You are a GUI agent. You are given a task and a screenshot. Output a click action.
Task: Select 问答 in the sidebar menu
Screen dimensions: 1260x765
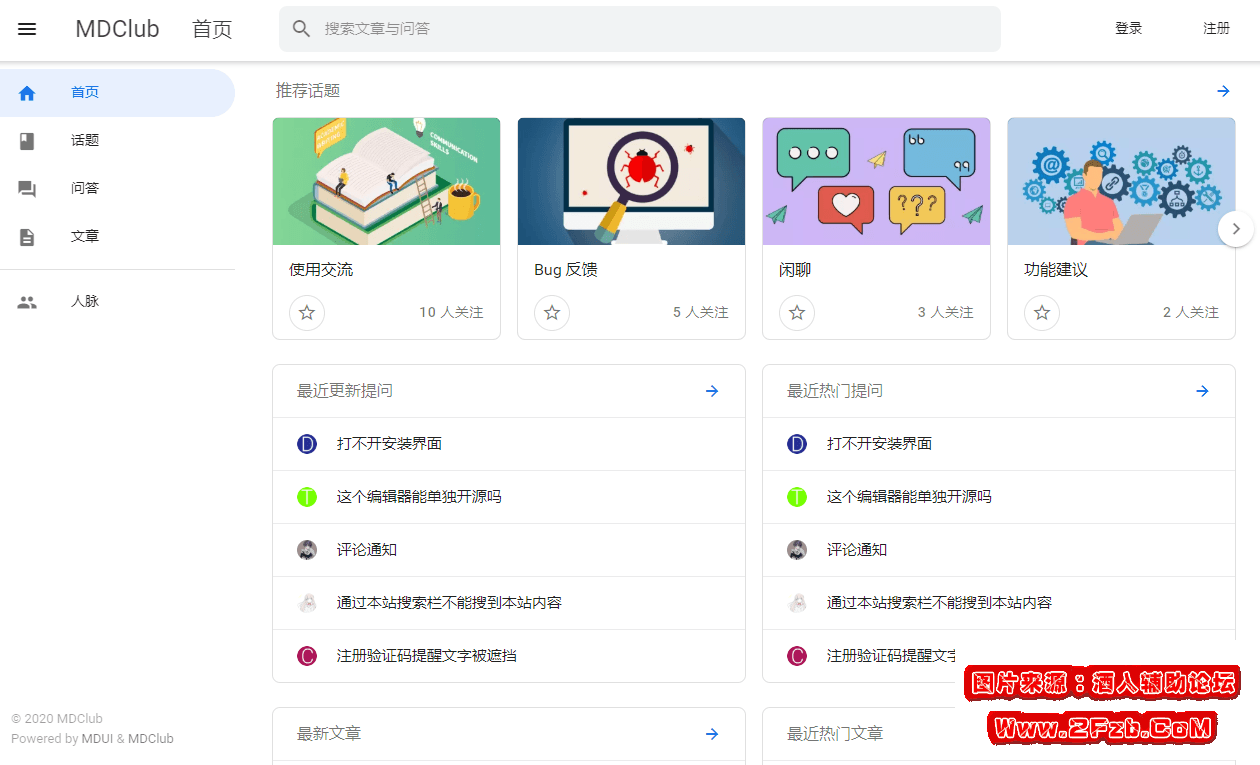(85, 189)
